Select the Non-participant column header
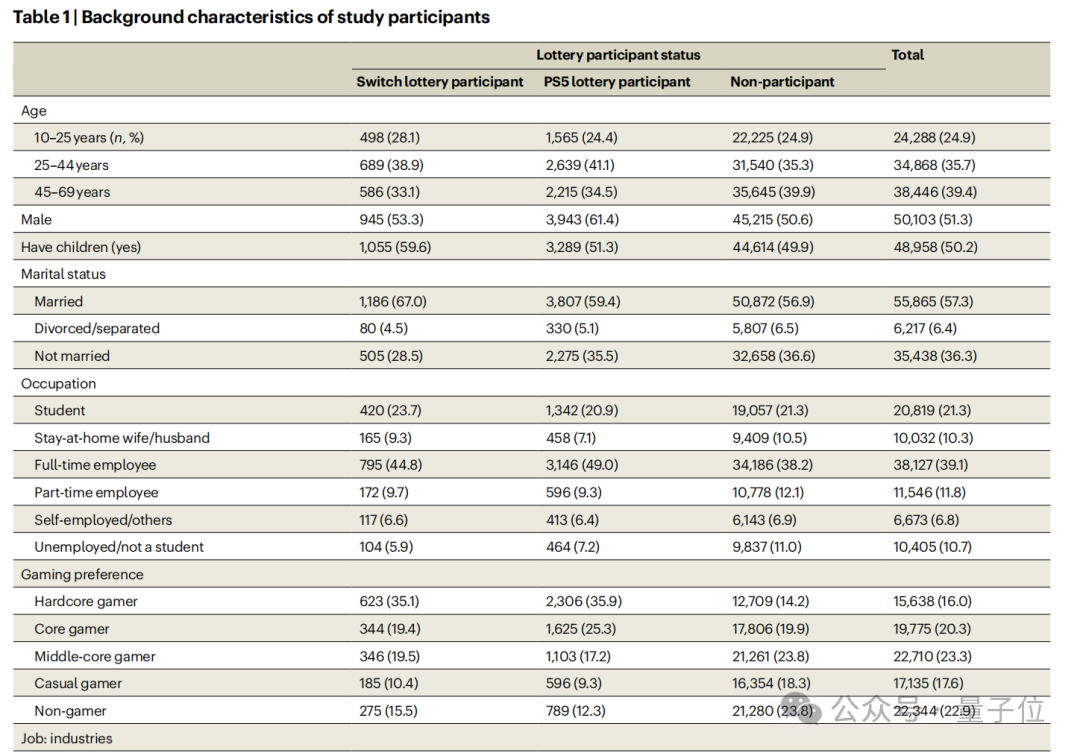This screenshot has width=1080, height=753. (782, 82)
